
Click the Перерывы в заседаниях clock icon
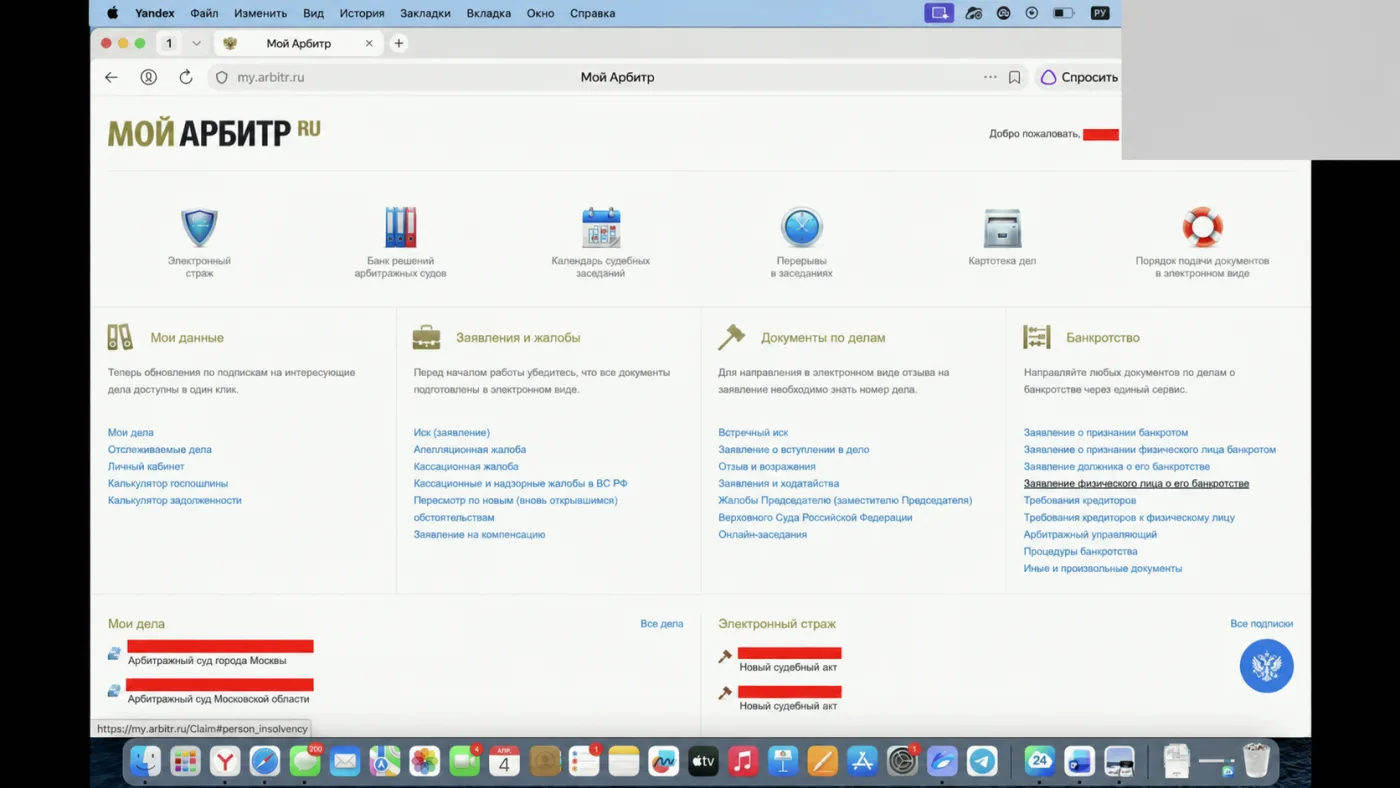[x=802, y=228]
